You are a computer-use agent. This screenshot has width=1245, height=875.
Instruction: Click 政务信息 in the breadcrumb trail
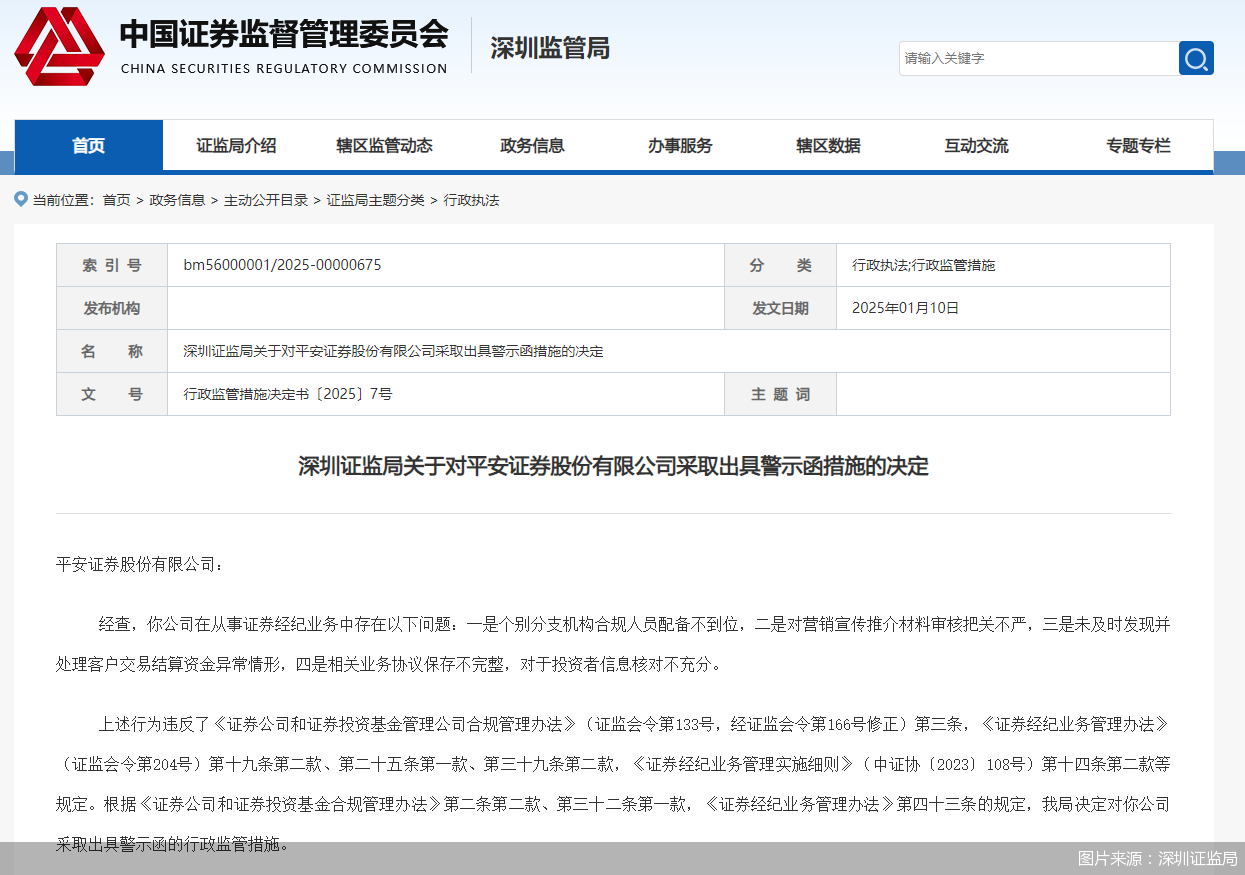[x=177, y=200]
